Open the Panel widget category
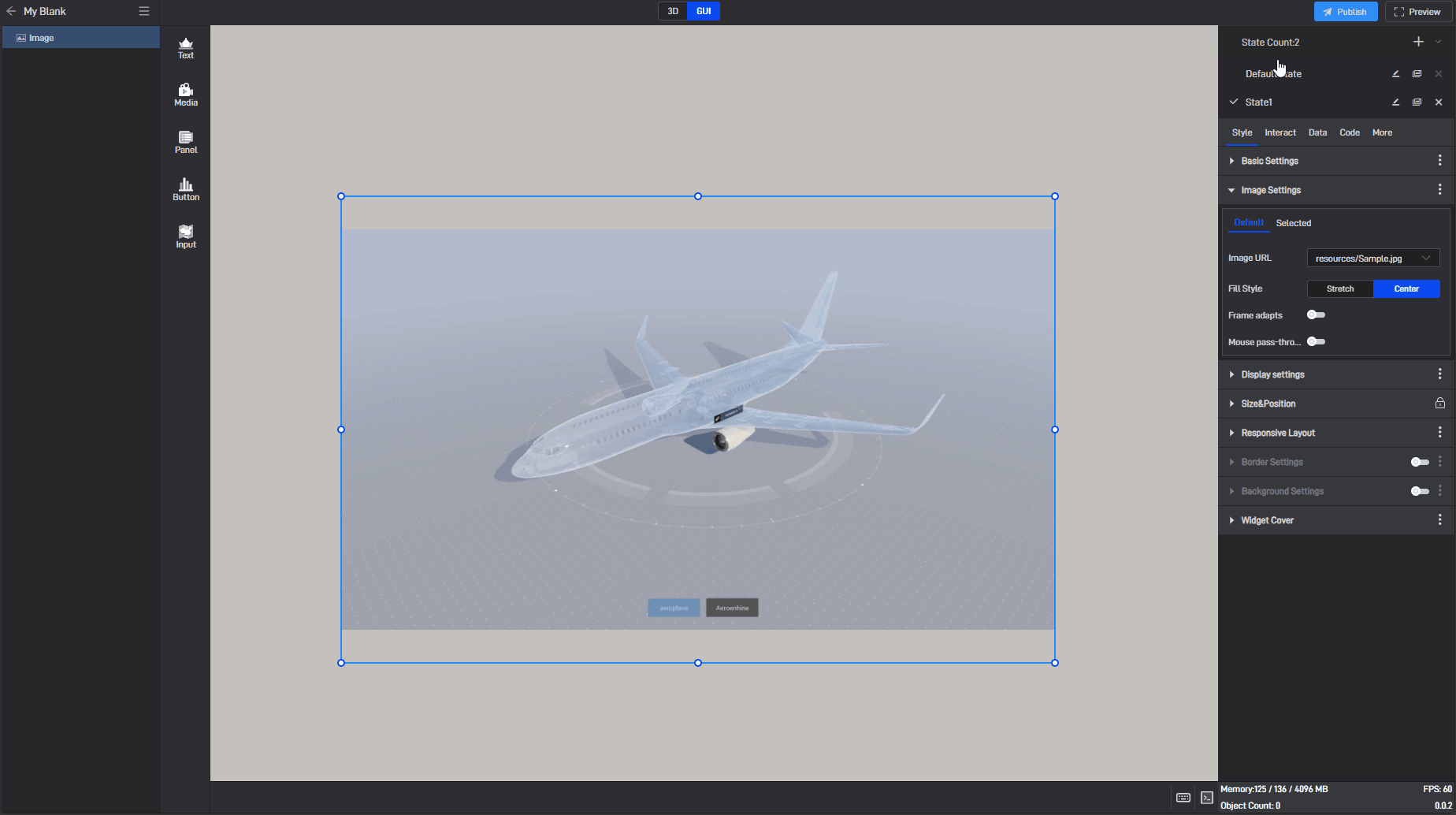The height and width of the screenshot is (815, 1456). pos(186,143)
